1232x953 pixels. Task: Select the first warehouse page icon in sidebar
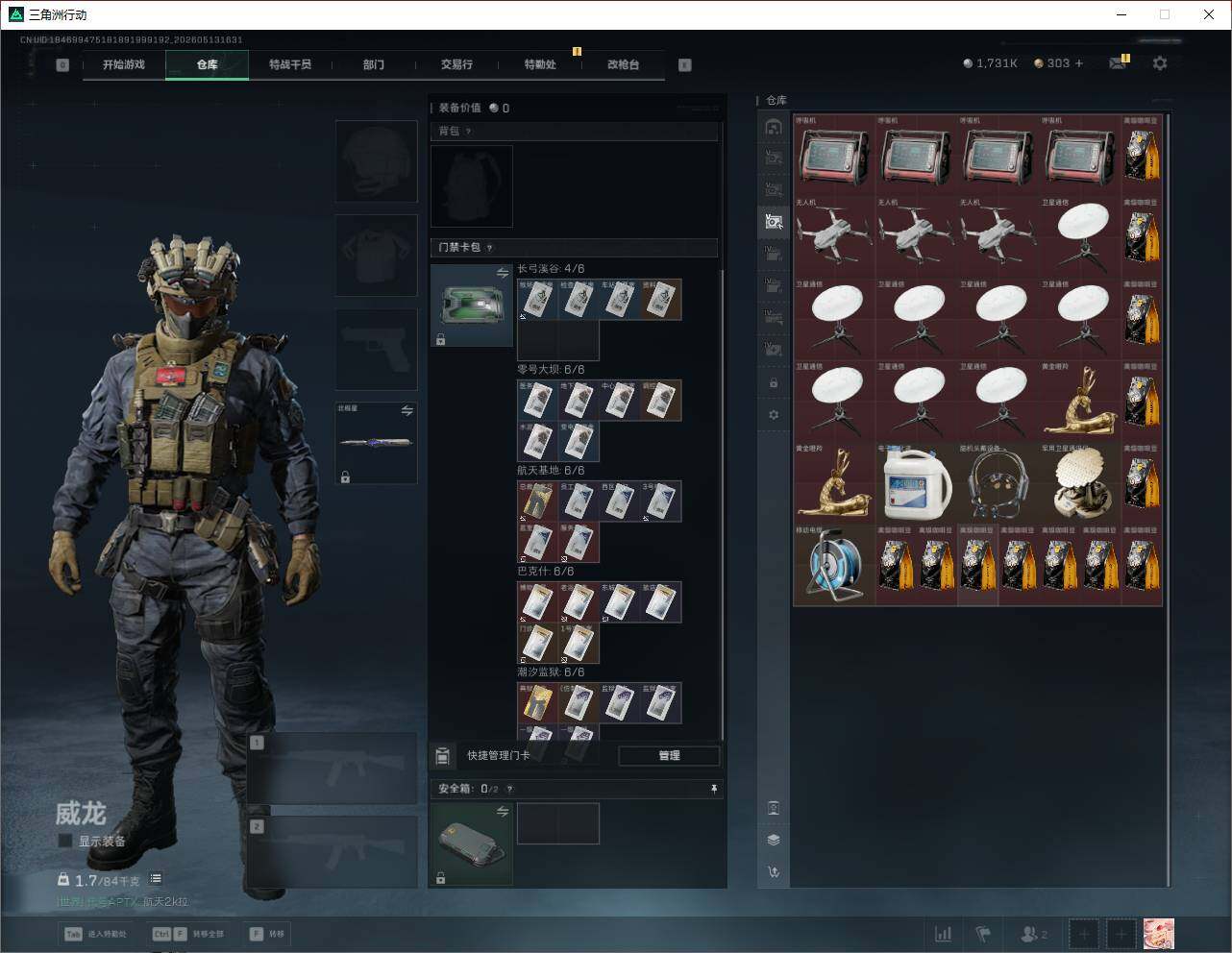pos(774,127)
